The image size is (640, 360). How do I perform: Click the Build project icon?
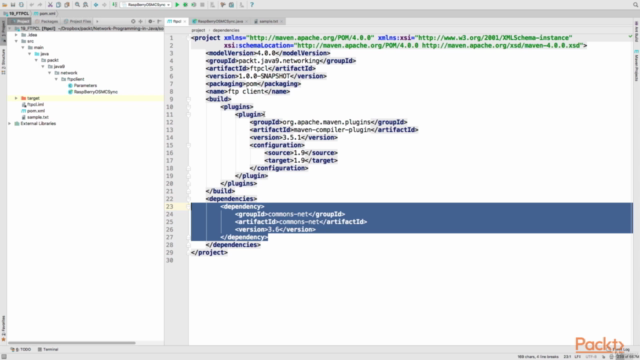(x=115, y=4)
